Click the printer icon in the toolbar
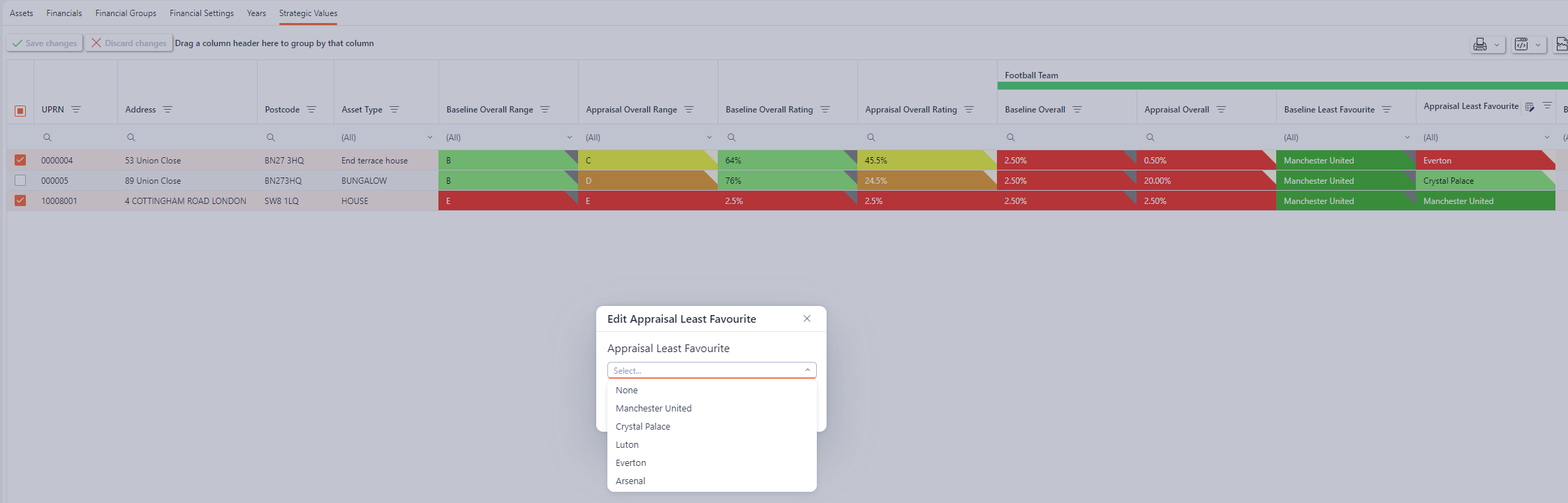 (1480, 44)
